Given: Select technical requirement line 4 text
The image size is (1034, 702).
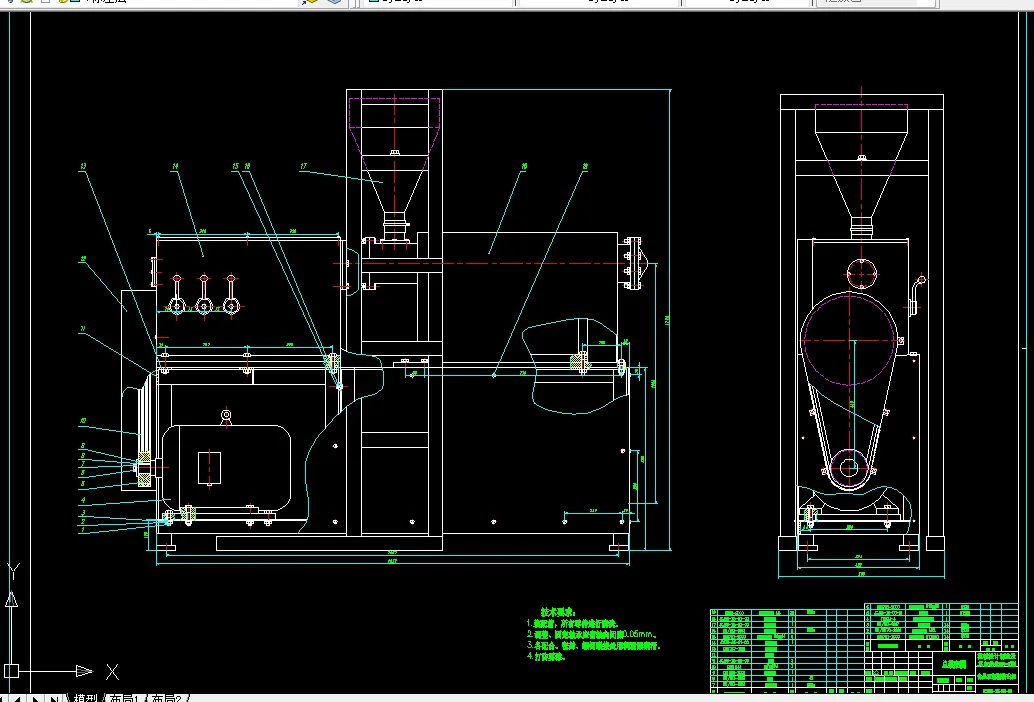Looking at the screenshot, I should [546, 657].
